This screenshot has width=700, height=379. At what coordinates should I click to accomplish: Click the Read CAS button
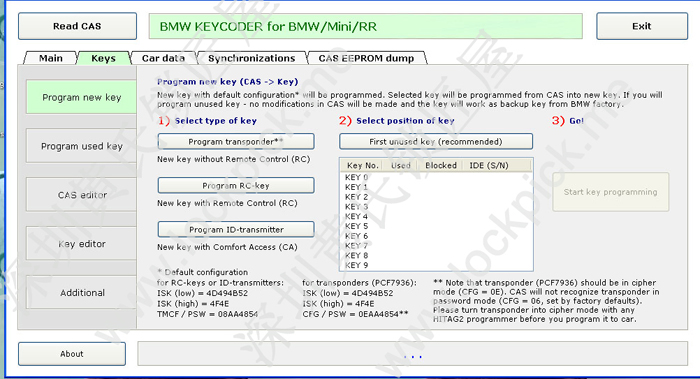point(77,26)
